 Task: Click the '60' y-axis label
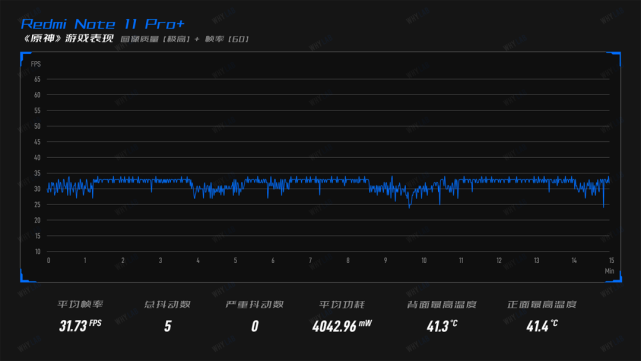(x=37, y=95)
